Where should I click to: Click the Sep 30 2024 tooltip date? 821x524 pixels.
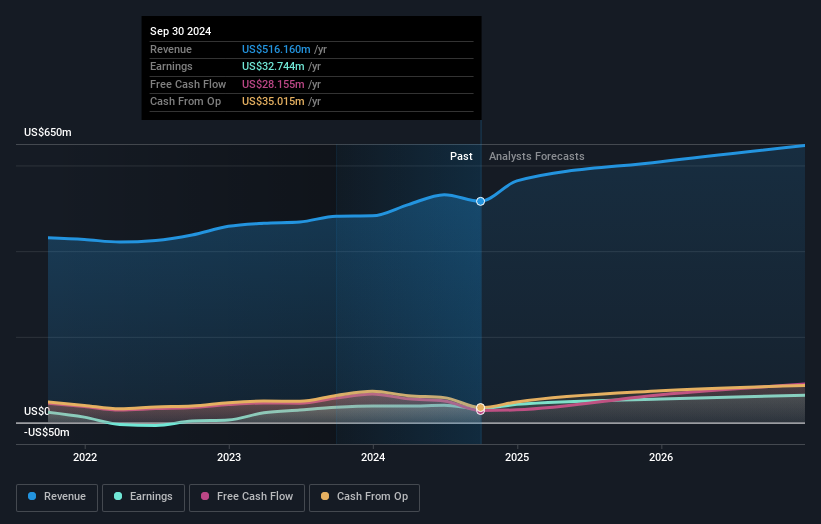point(181,31)
